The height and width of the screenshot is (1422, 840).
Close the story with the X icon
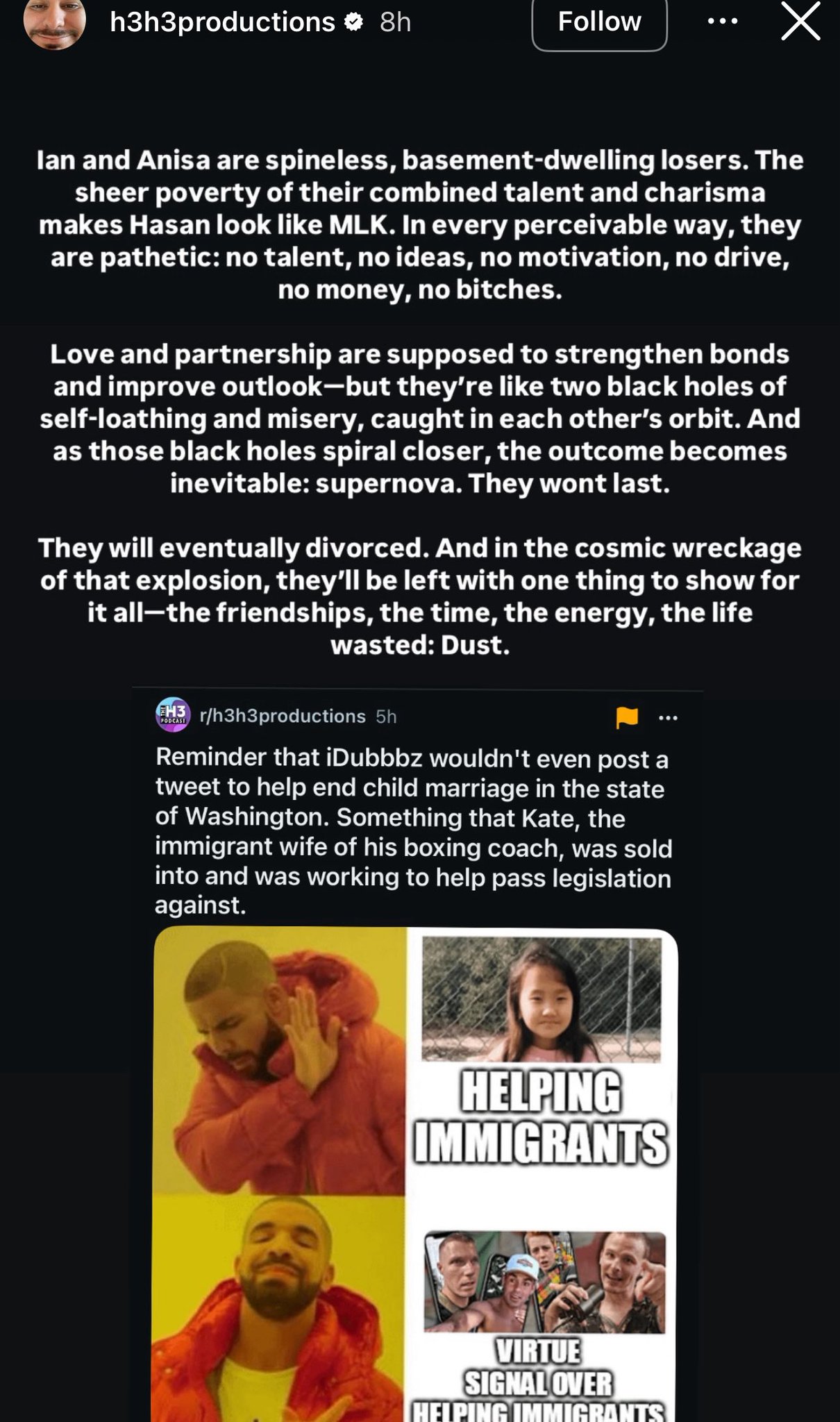pos(801,22)
